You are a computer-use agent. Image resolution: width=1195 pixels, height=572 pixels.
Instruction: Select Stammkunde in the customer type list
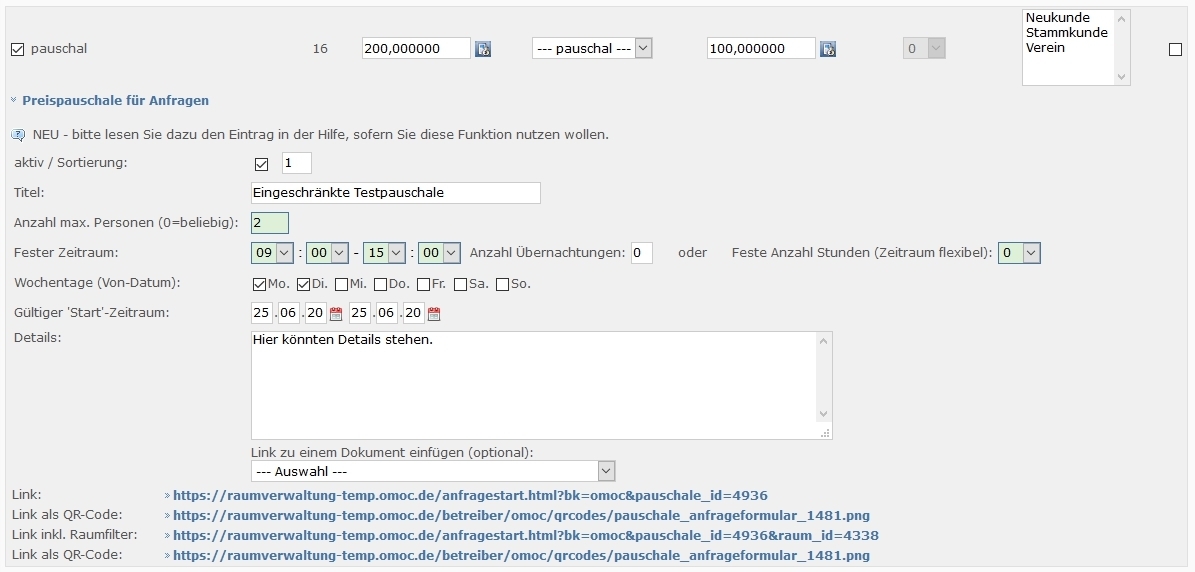tap(1066, 33)
